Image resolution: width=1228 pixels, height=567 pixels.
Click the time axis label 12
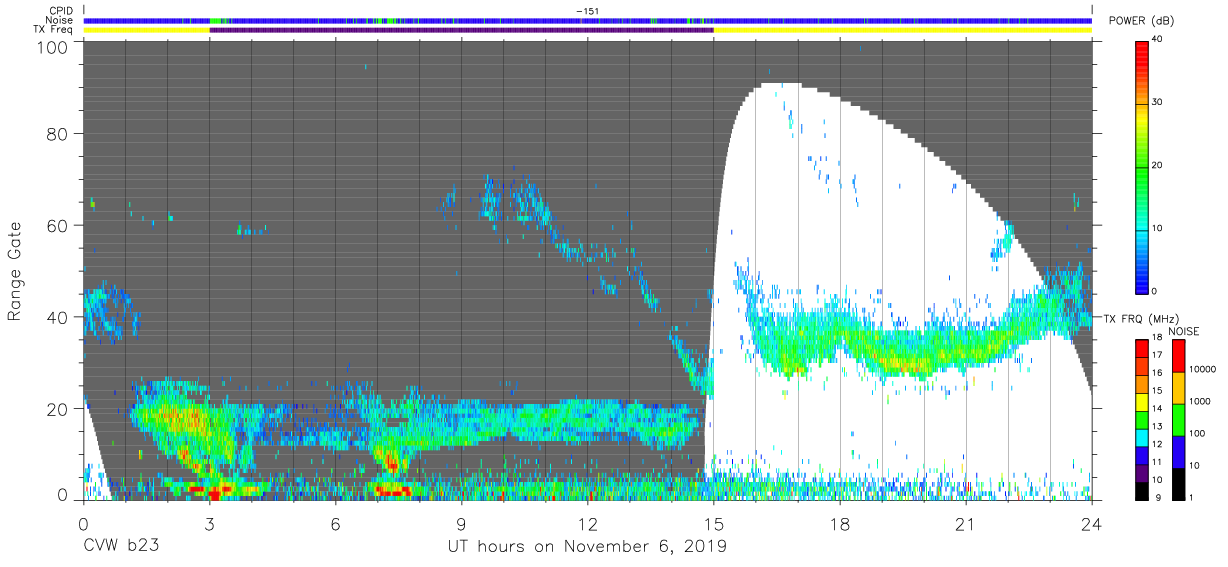coord(587,523)
